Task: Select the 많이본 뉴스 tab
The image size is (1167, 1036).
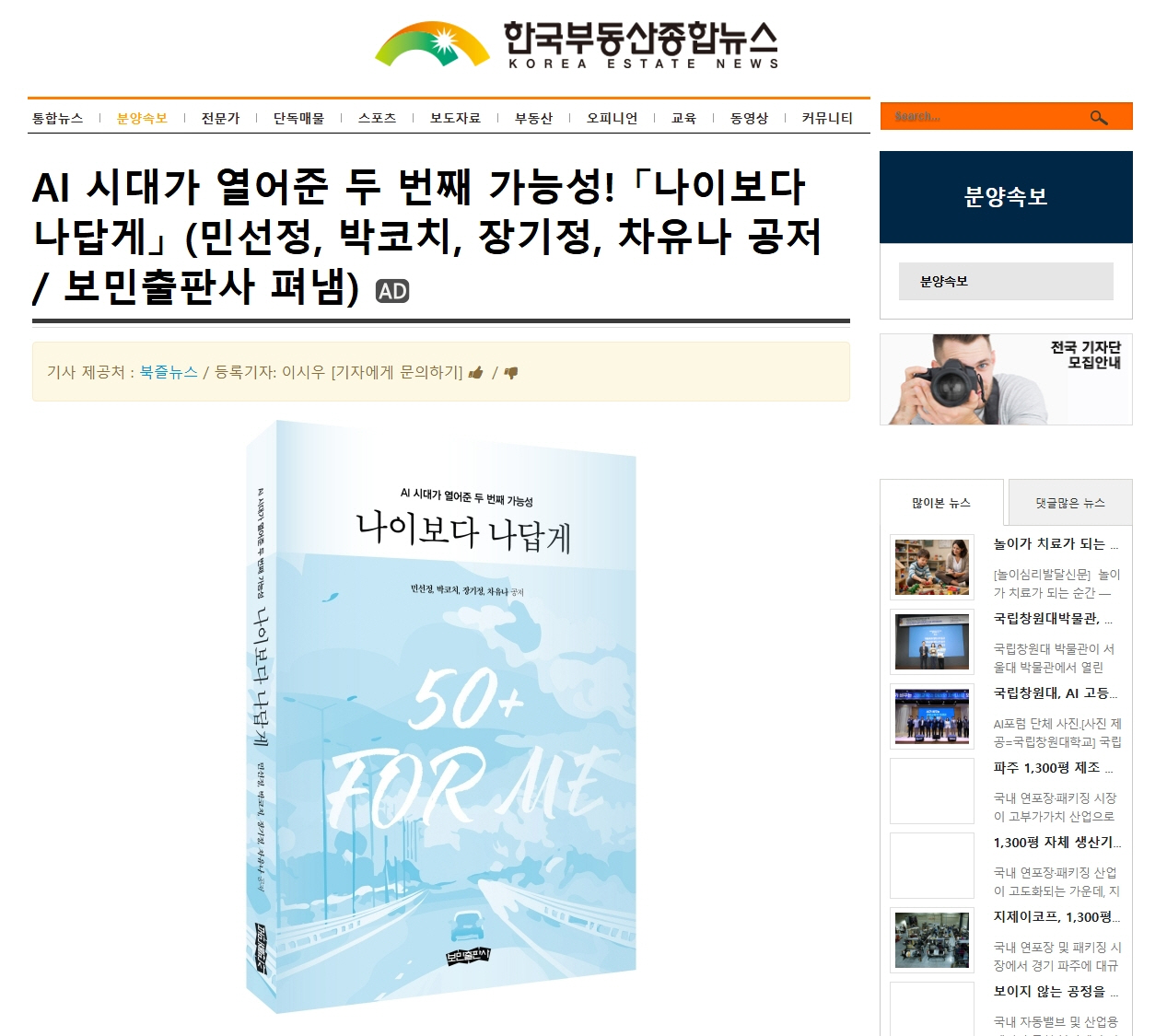Action: (941, 503)
